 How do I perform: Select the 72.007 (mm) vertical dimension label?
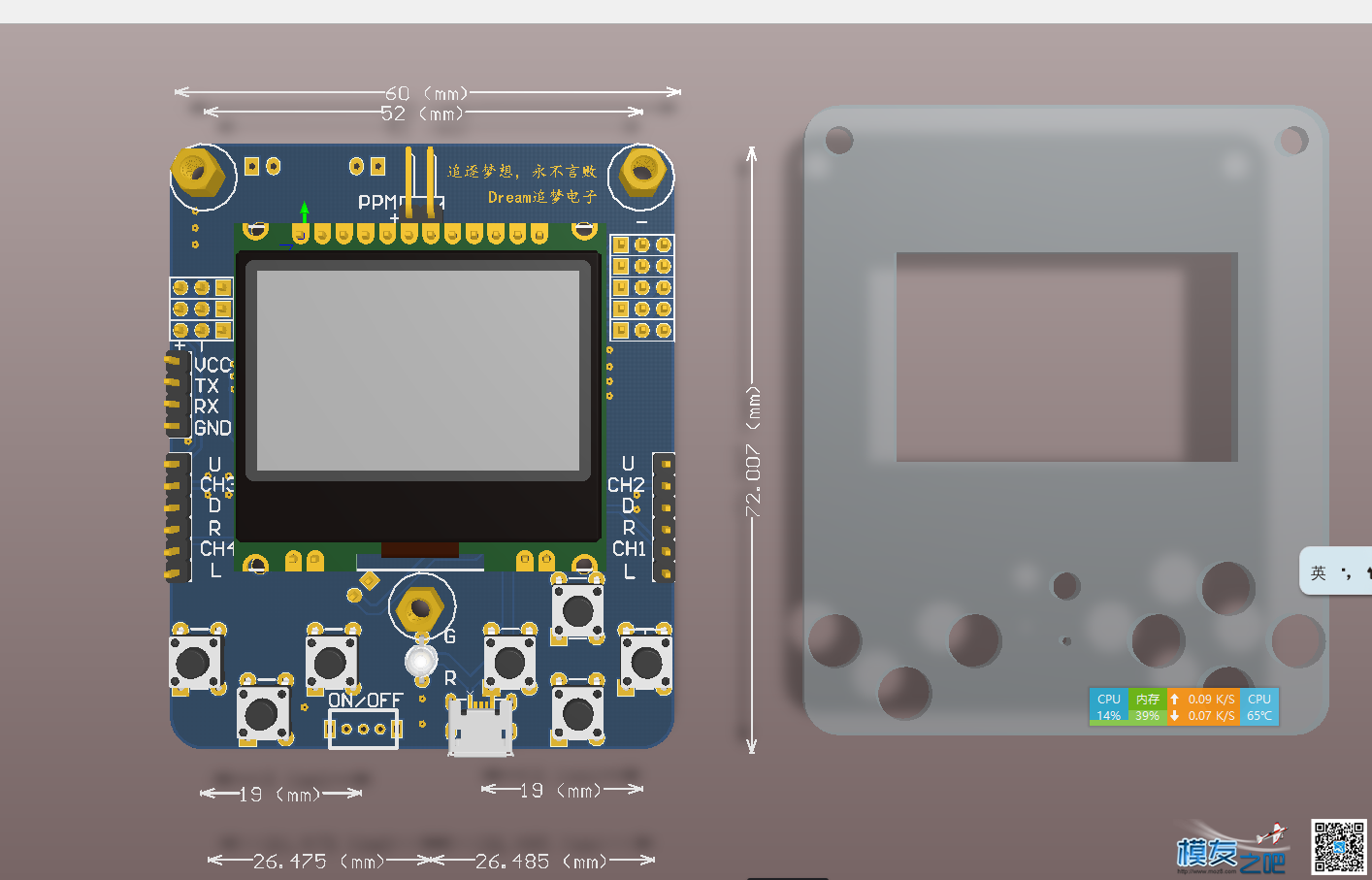(754, 451)
